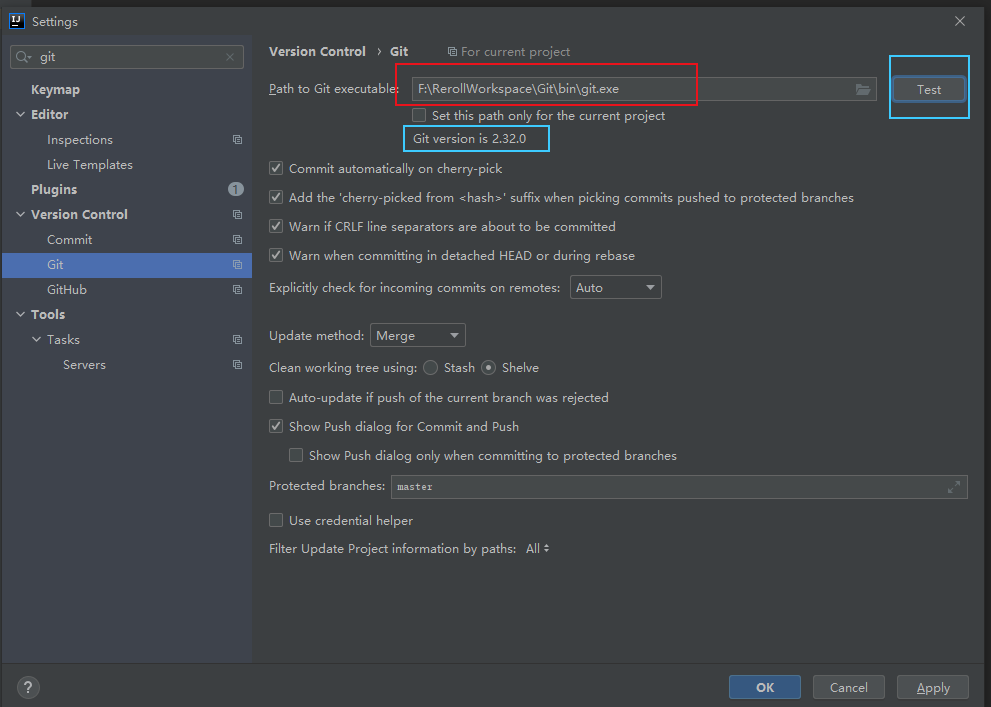Click the browse folder icon in Git path field
This screenshot has height=707, width=991.
pyautogui.click(x=863, y=89)
